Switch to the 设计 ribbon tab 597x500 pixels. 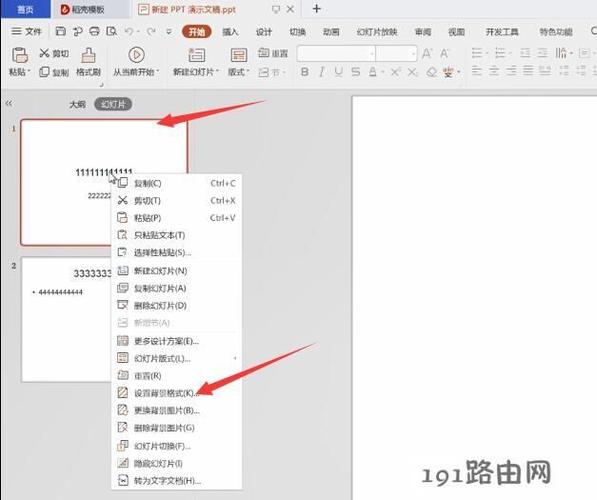[263, 32]
